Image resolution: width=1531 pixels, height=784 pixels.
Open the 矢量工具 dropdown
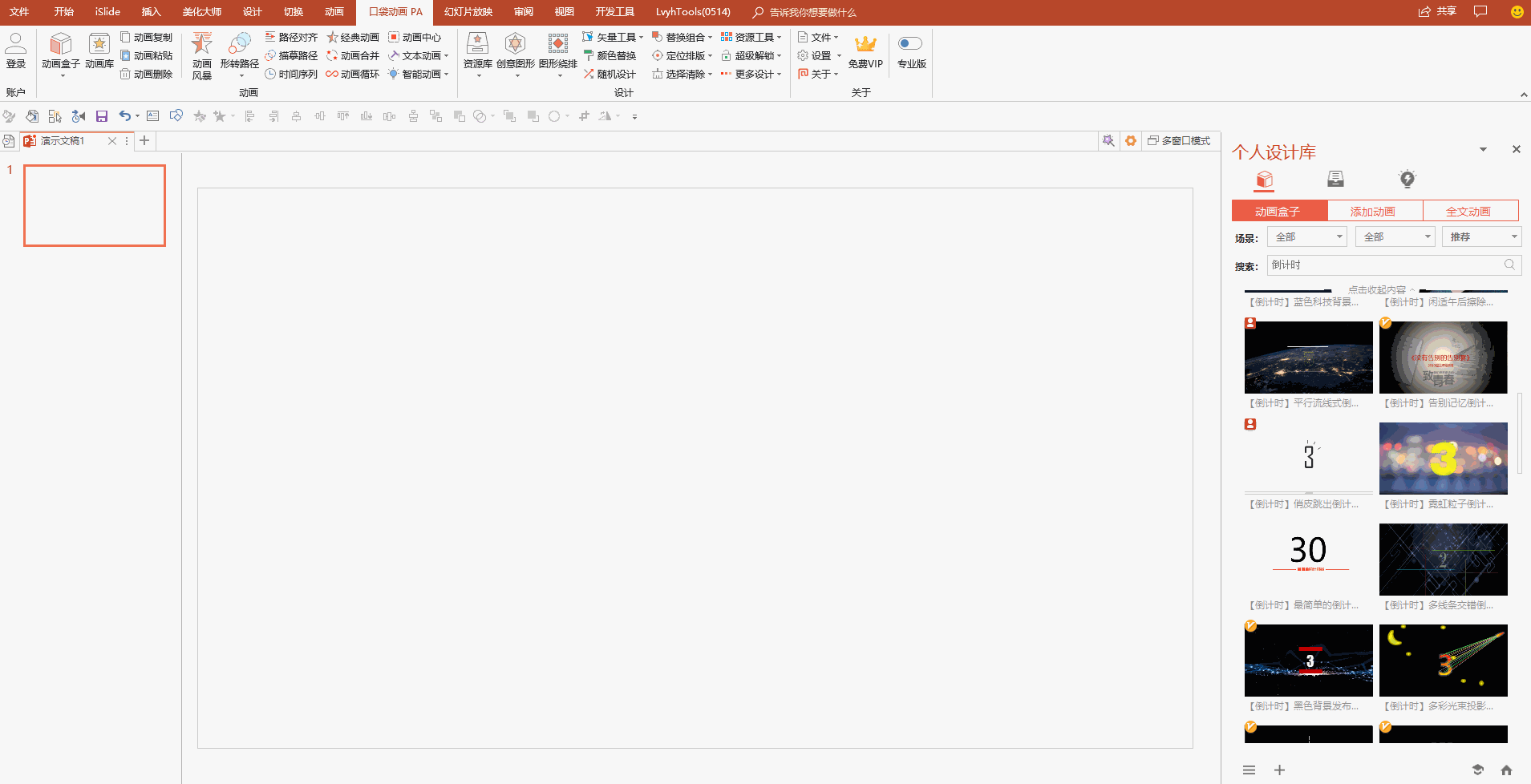coord(641,38)
